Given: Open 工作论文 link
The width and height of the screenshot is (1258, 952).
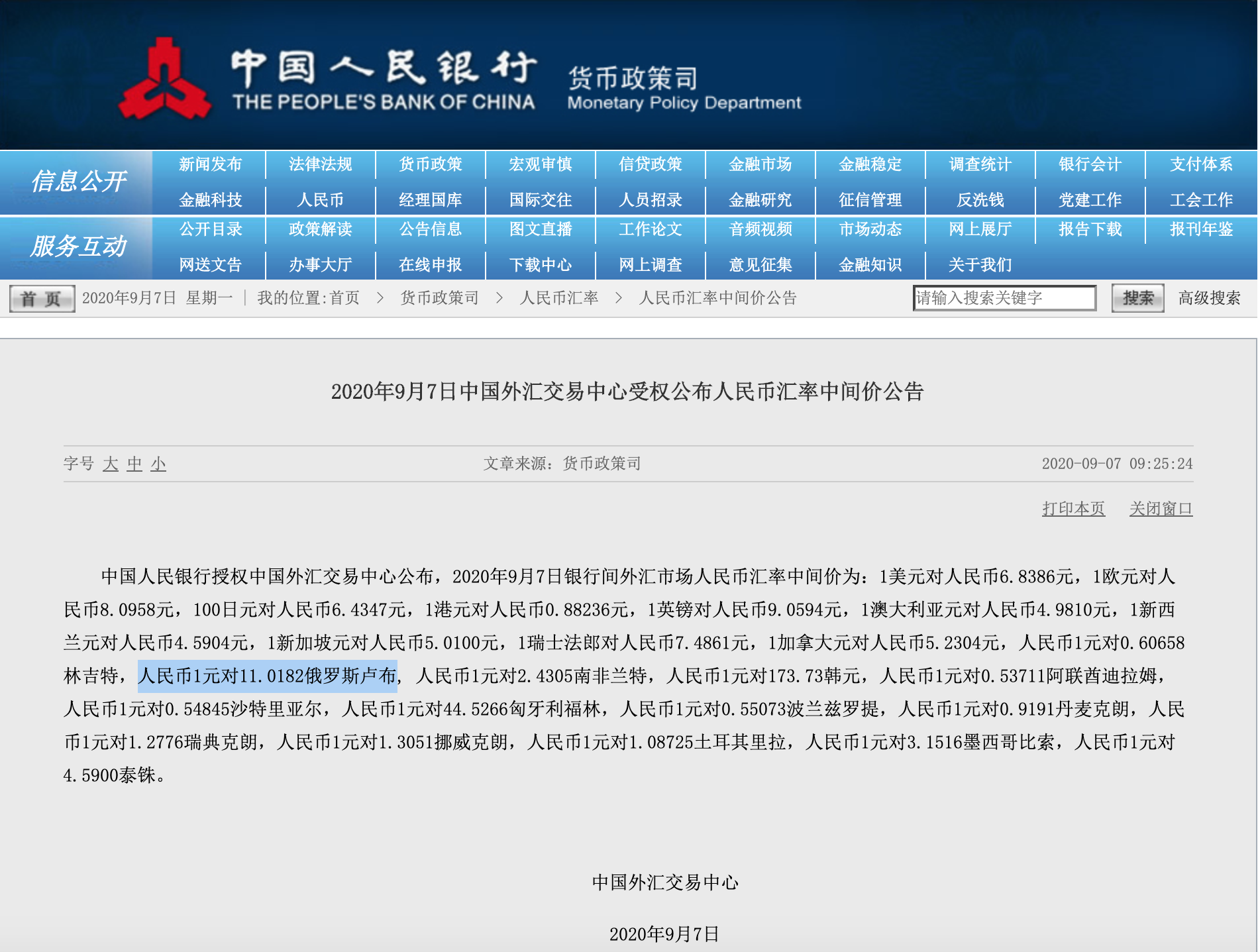Looking at the screenshot, I should 650,229.
